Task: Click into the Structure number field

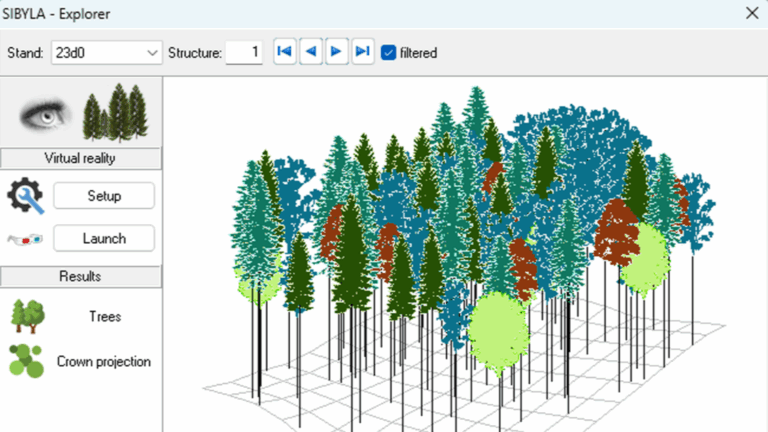Action: click(244, 52)
